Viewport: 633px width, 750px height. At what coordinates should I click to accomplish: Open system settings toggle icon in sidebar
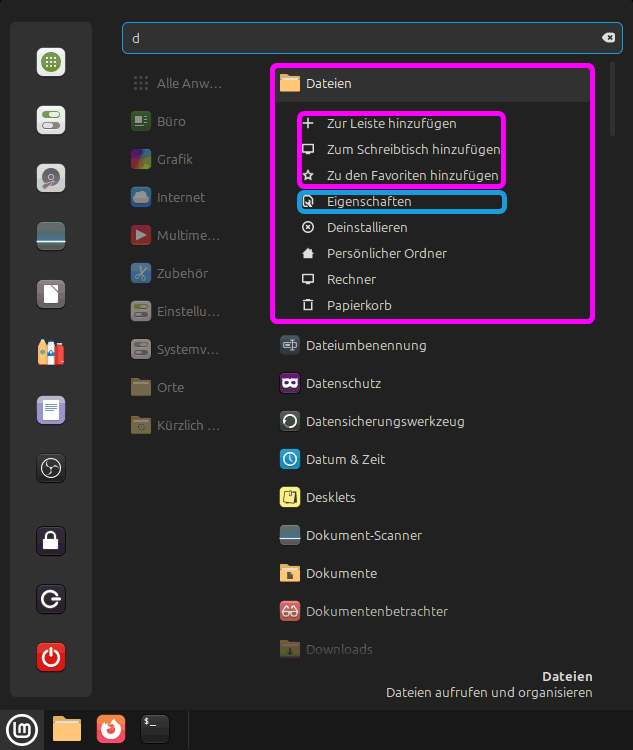51,120
